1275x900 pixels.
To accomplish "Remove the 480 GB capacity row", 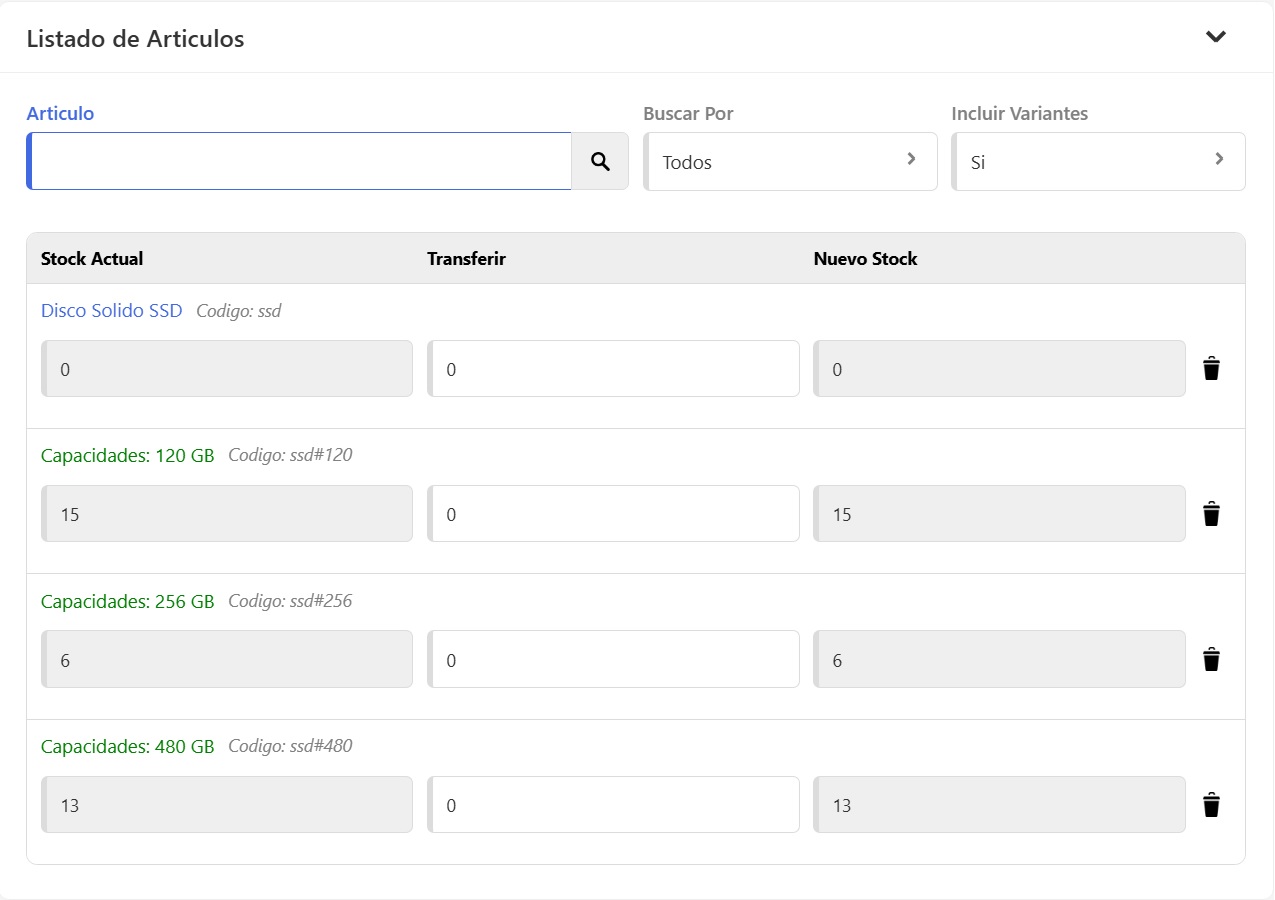I will (1211, 805).
